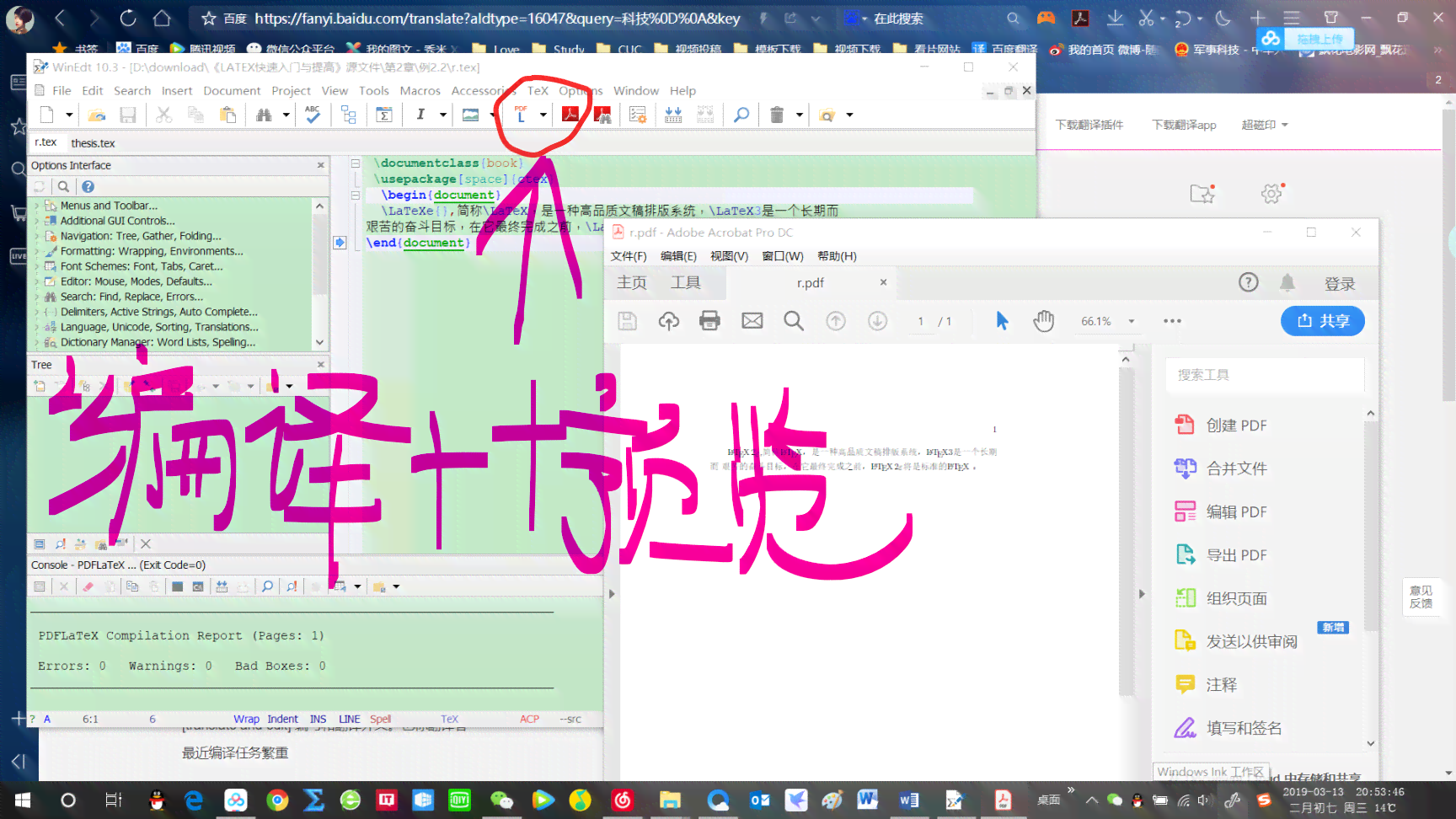Open dropdown next to italic I icon

coord(442,115)
